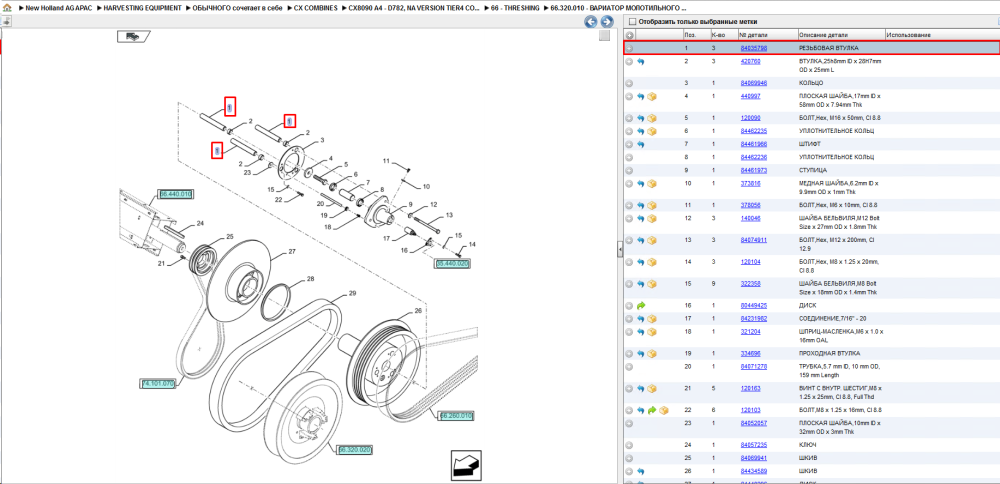Collapse the parts list with splitter arrow

click(x=620, y=249)
